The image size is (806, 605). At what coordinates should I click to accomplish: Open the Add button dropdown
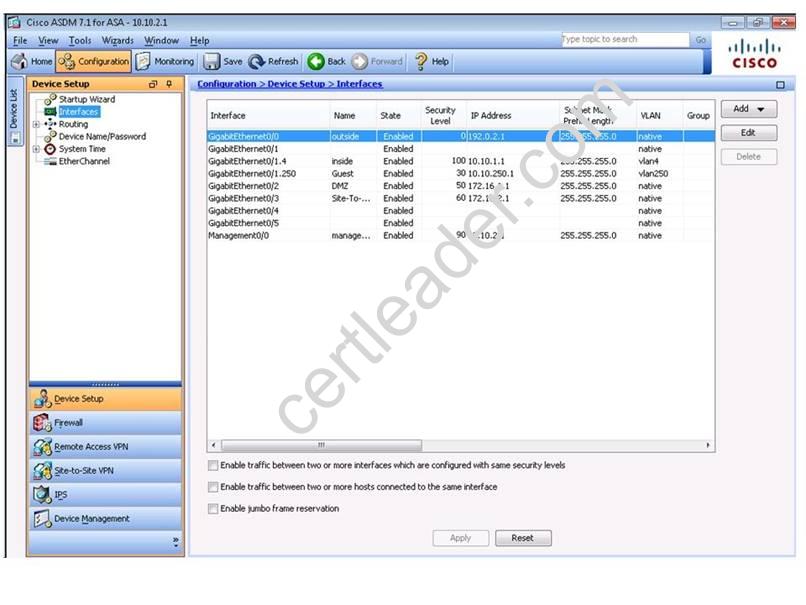click(748, 109)
